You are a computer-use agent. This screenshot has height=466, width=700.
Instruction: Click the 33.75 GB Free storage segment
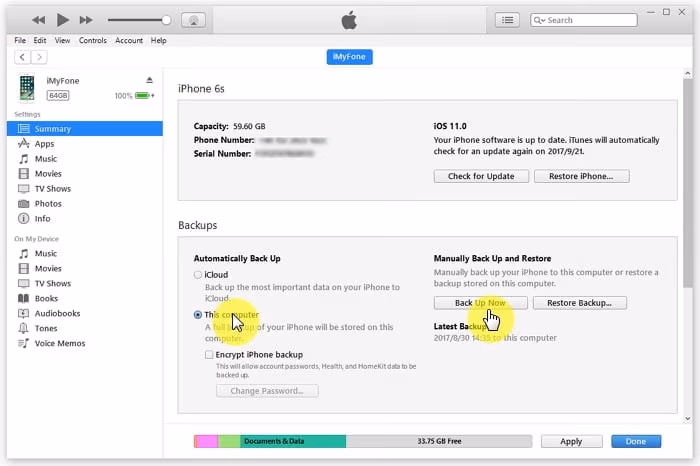(x=439, y=441)
